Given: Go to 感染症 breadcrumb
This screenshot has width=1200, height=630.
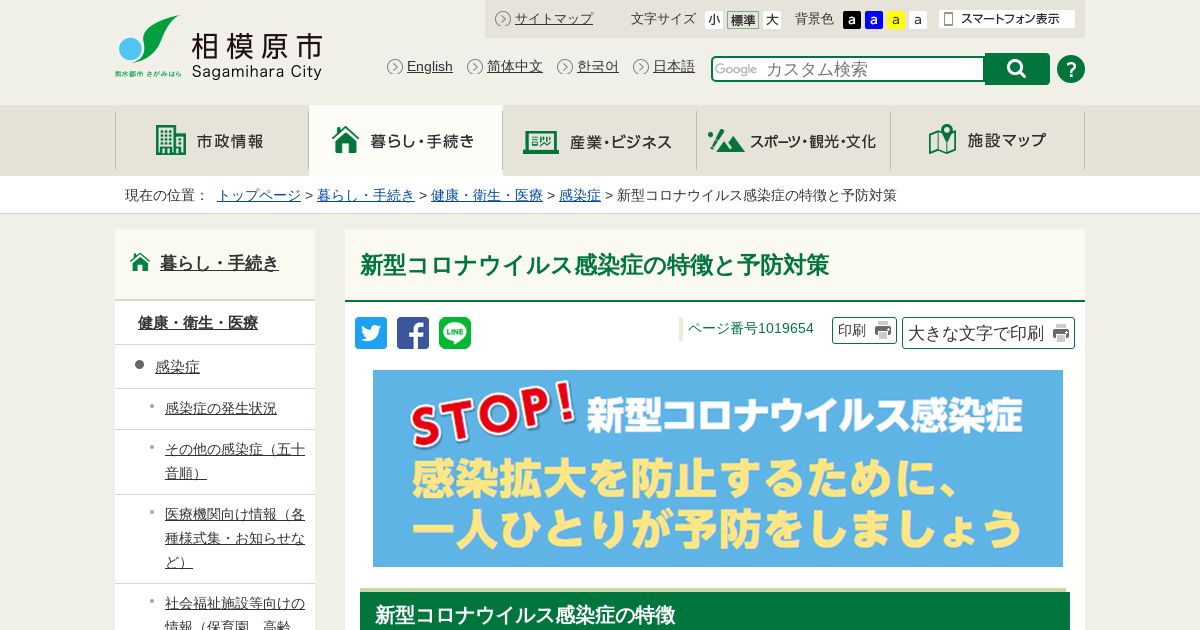Looking at the screenshot, I should [580, 195].
